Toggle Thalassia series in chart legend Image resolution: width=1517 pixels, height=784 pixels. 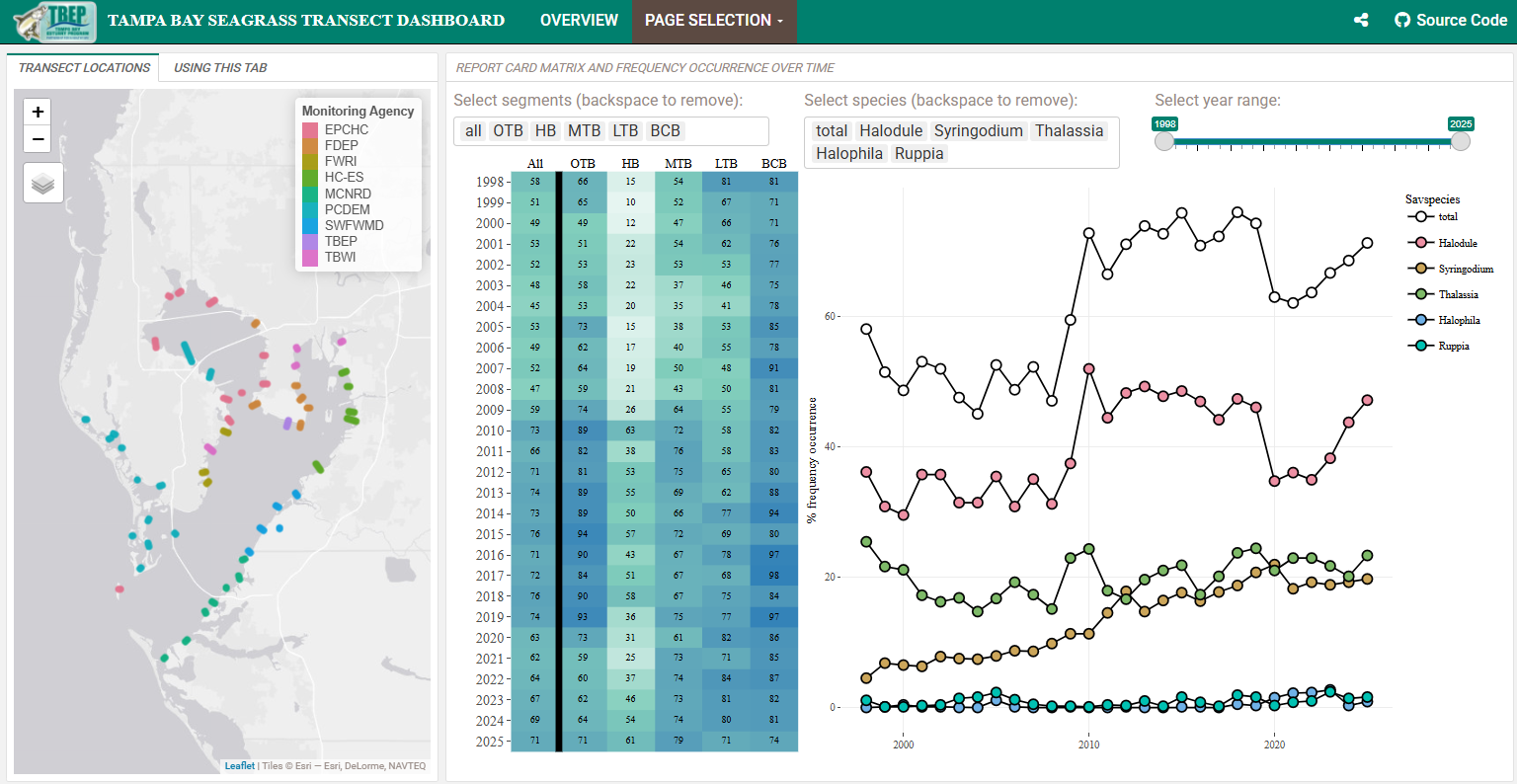pos(1458,294)
